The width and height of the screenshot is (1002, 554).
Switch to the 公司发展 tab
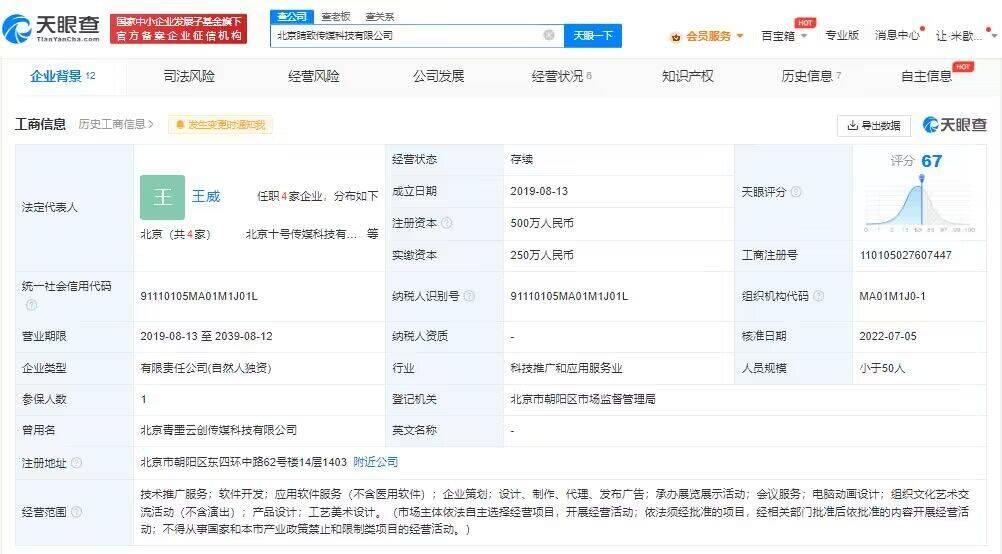coord(438,76)
